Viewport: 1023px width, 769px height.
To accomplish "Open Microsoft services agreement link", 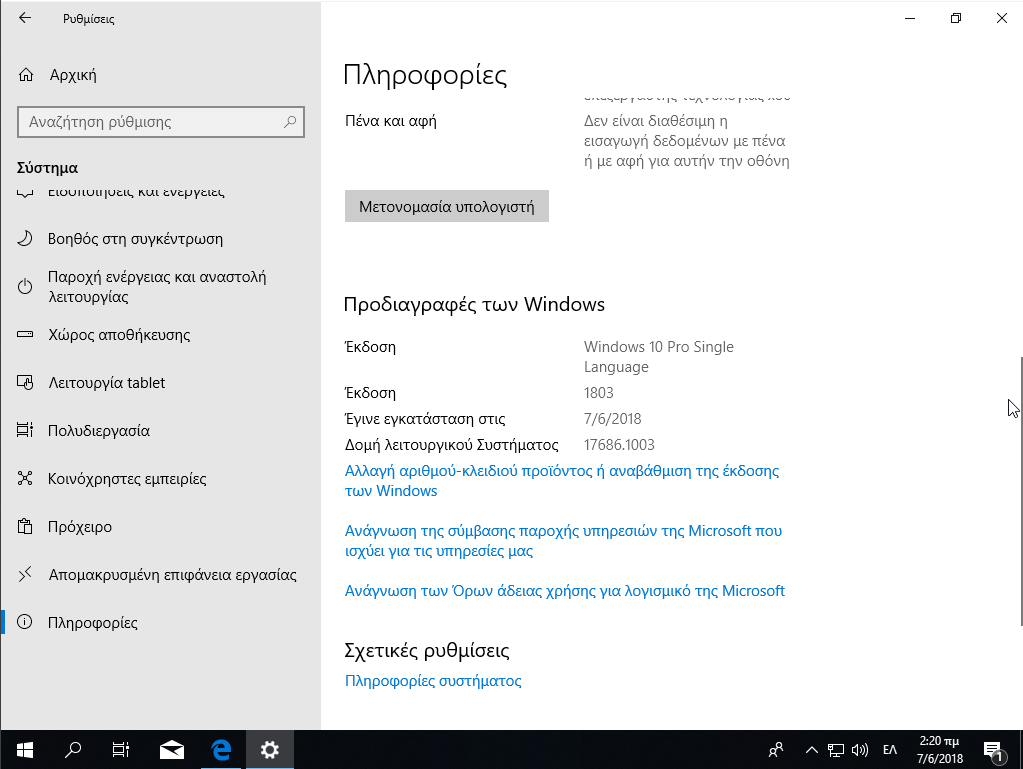I will [563, 541].
